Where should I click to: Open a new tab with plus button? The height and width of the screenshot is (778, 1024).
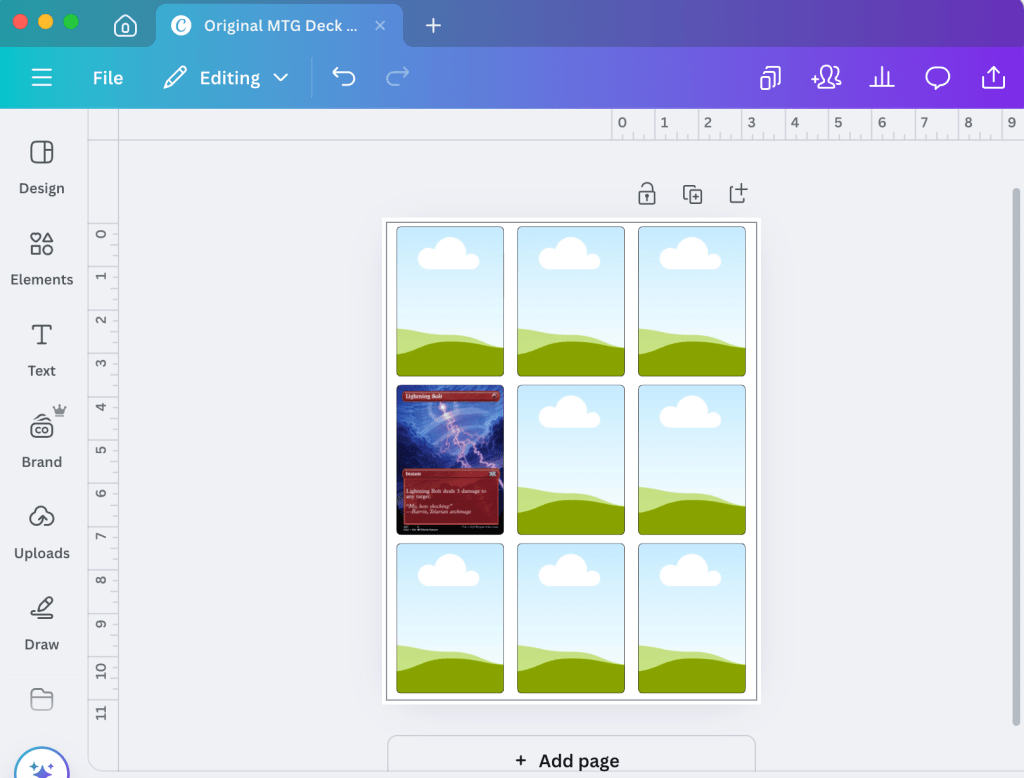pos(433,26)
